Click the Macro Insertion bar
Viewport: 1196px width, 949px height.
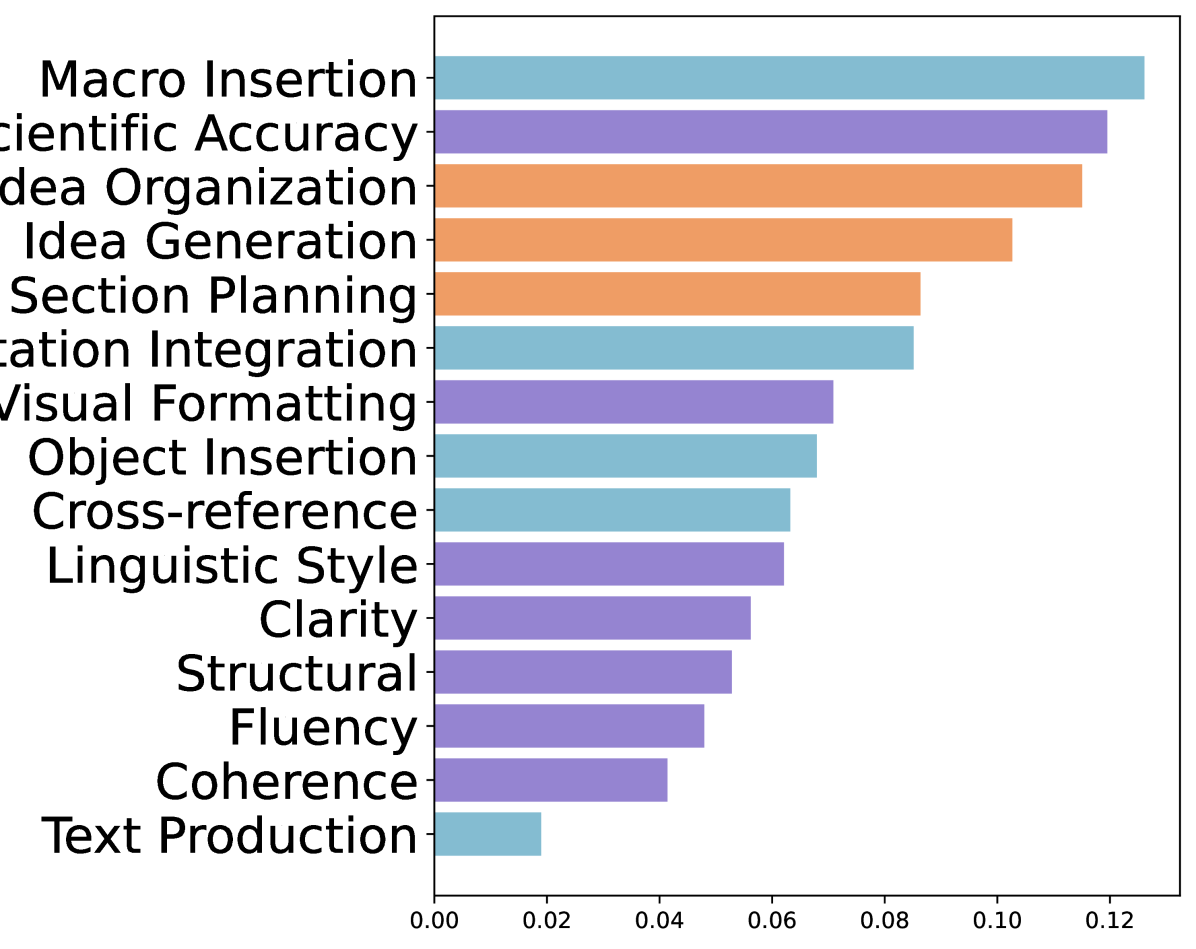[789, 78]
